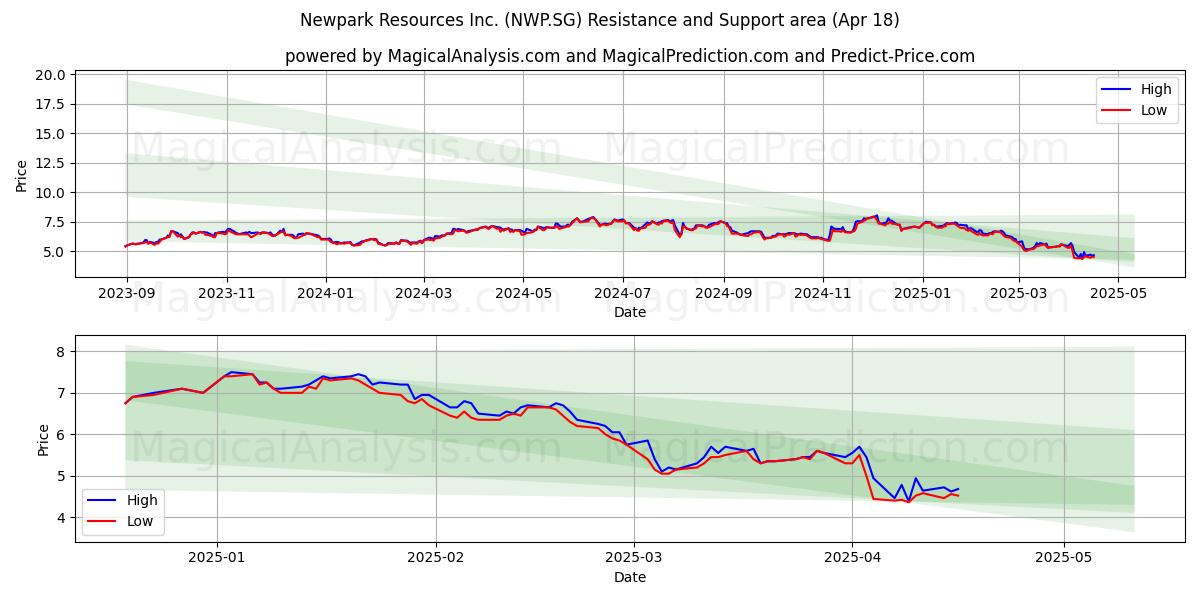Viewport: 1200px width, 600px height.
Task: Click the '6' price label on bottom chart
Action: click(63, 435)
